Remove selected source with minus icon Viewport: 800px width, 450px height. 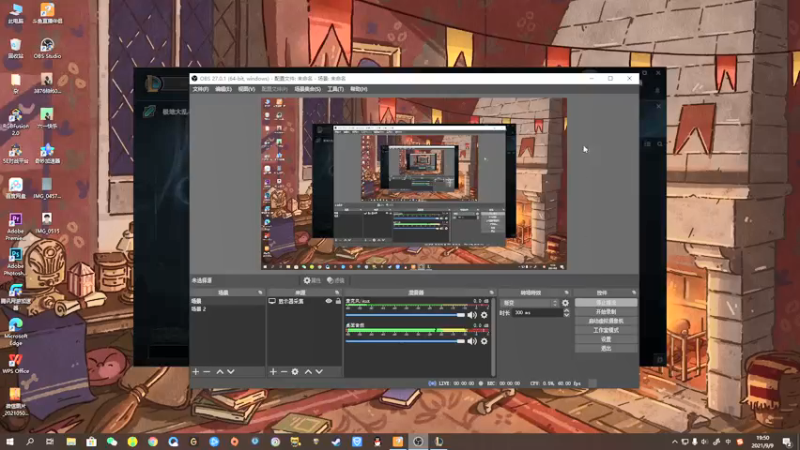click(284, 372)
